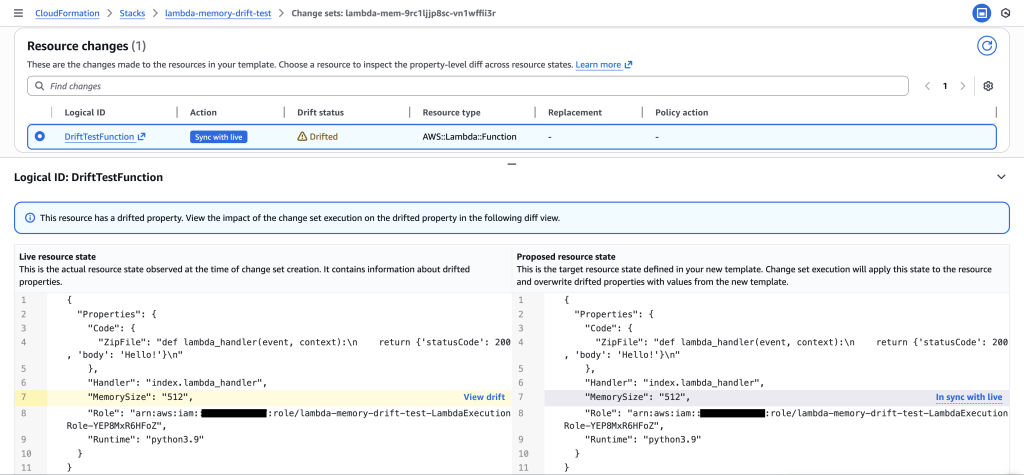Click the magnifier icon in Find changes
Image resolution: width=1024 pixels, height=475 pixels.
point(39,87)
